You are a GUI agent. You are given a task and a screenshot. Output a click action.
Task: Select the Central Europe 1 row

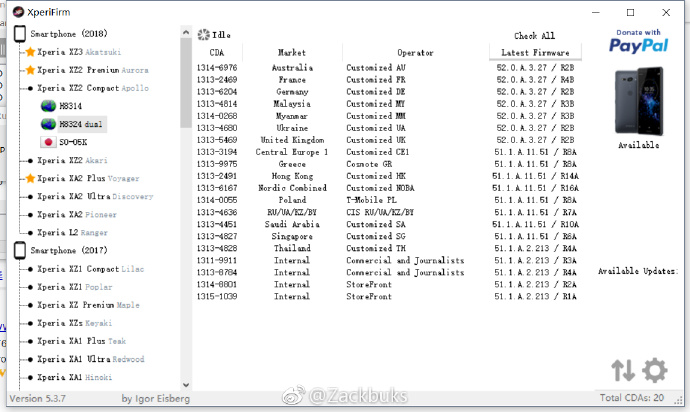pyautogui.click(x=386, y=152)
